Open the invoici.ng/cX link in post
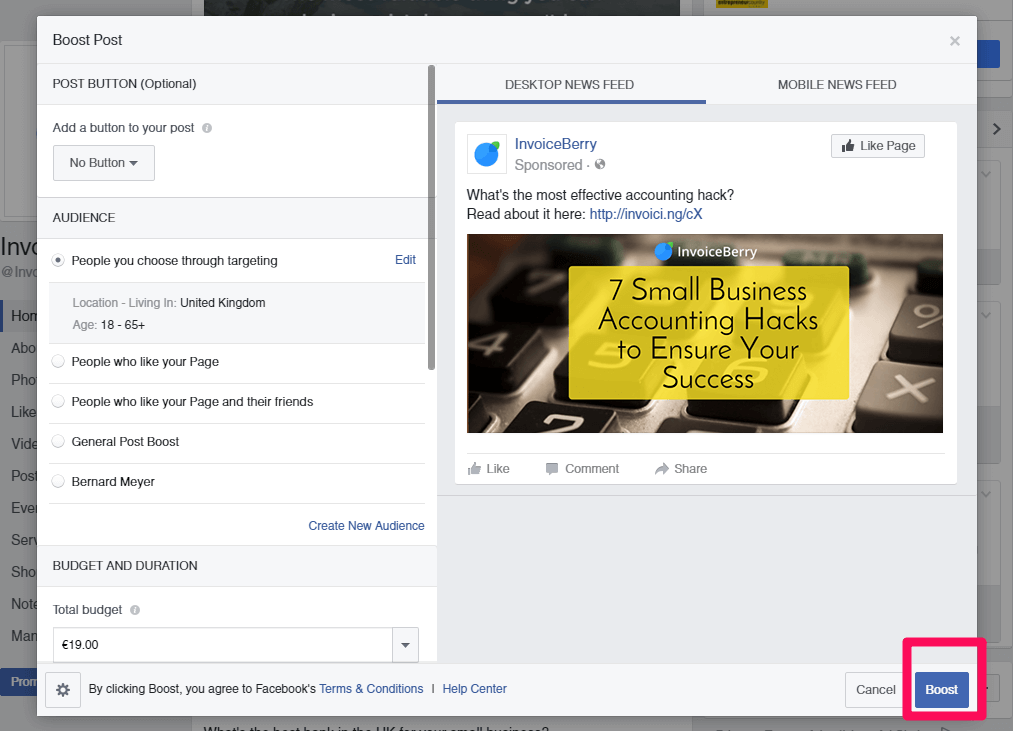Viewport: 1013px width, 731px height. pos(645,214)
